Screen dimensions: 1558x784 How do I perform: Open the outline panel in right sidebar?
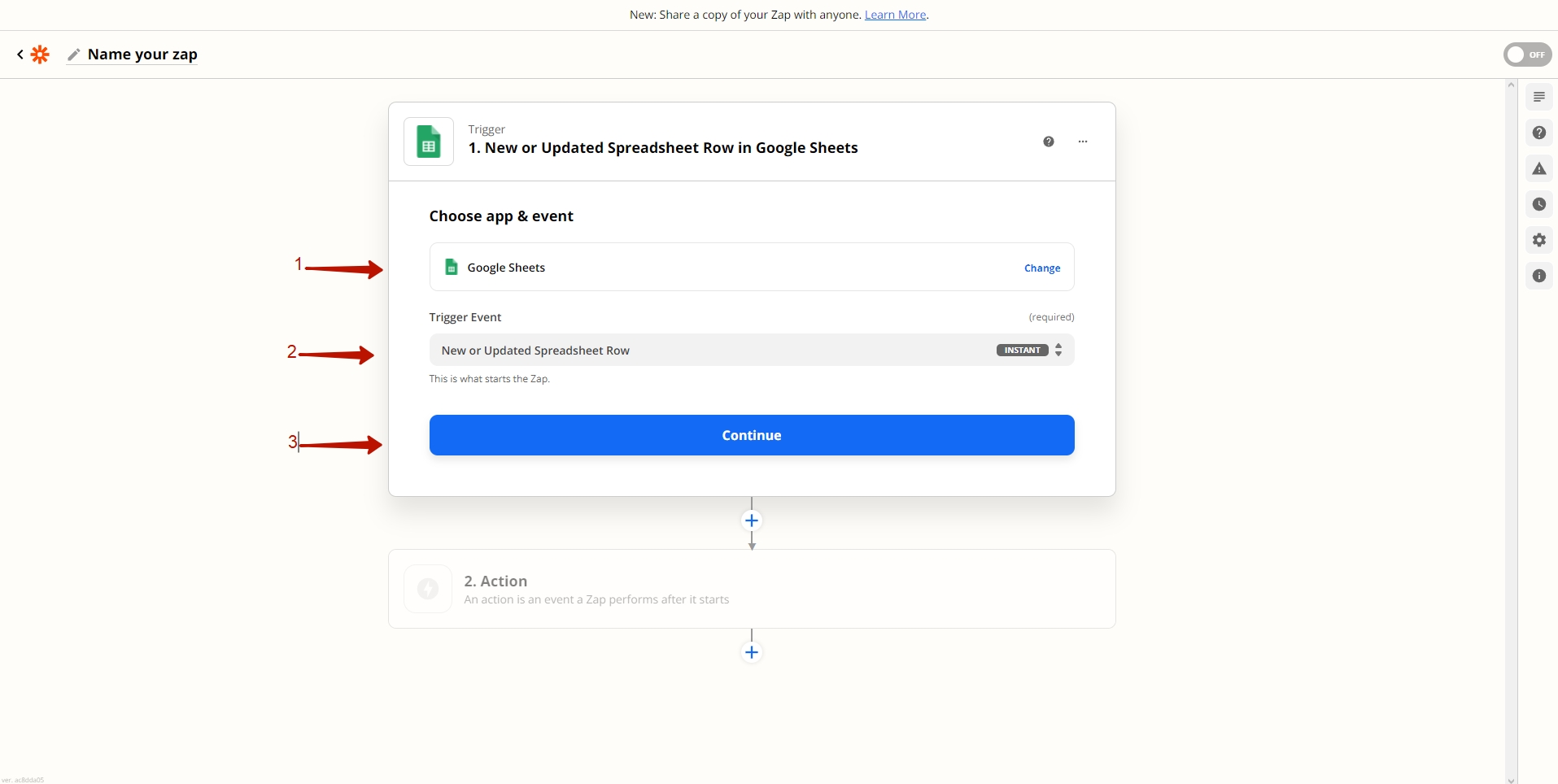1538,97
